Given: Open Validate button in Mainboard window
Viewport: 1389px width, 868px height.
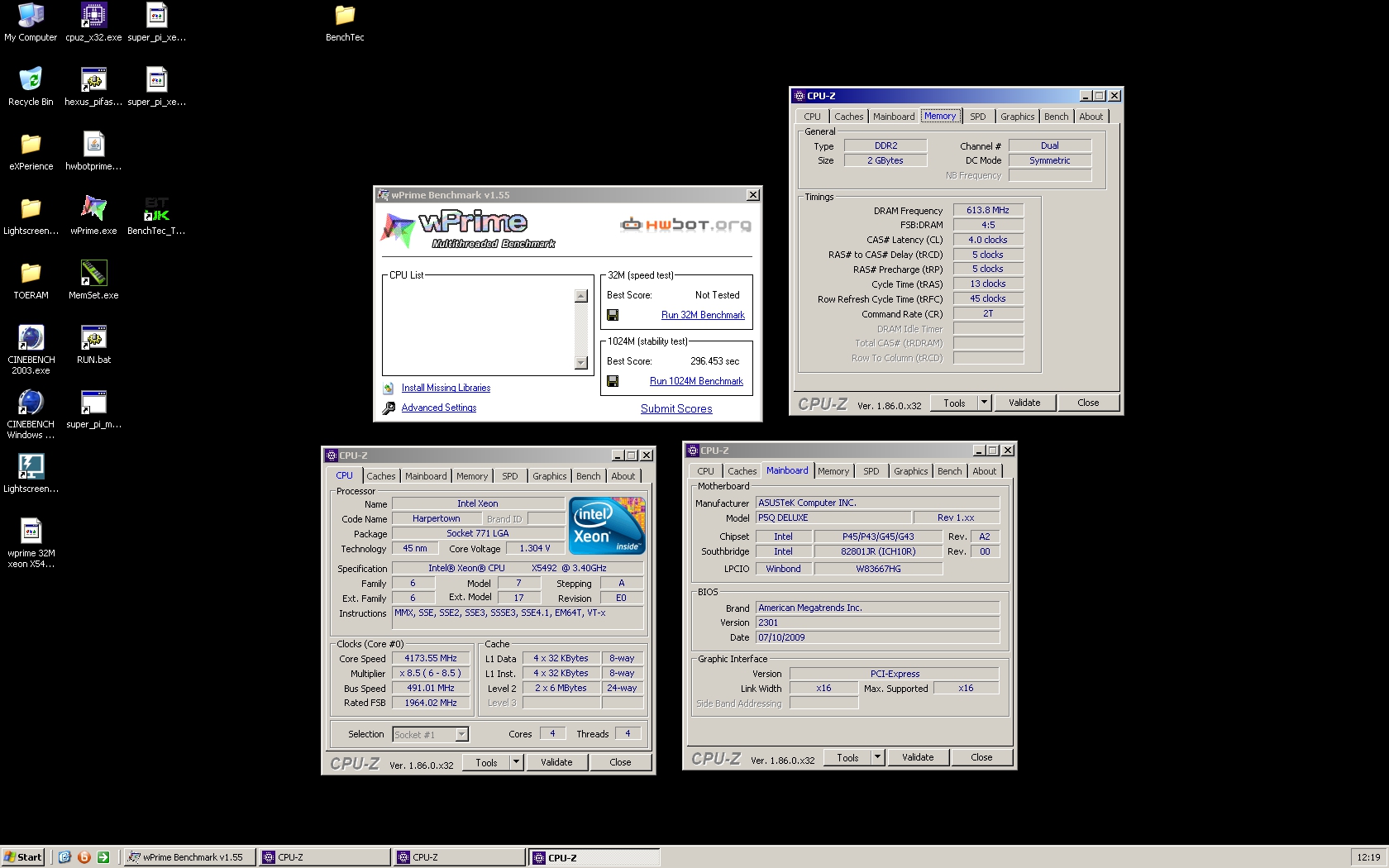Looking at the screenshot, I should (x=918, y=757).
